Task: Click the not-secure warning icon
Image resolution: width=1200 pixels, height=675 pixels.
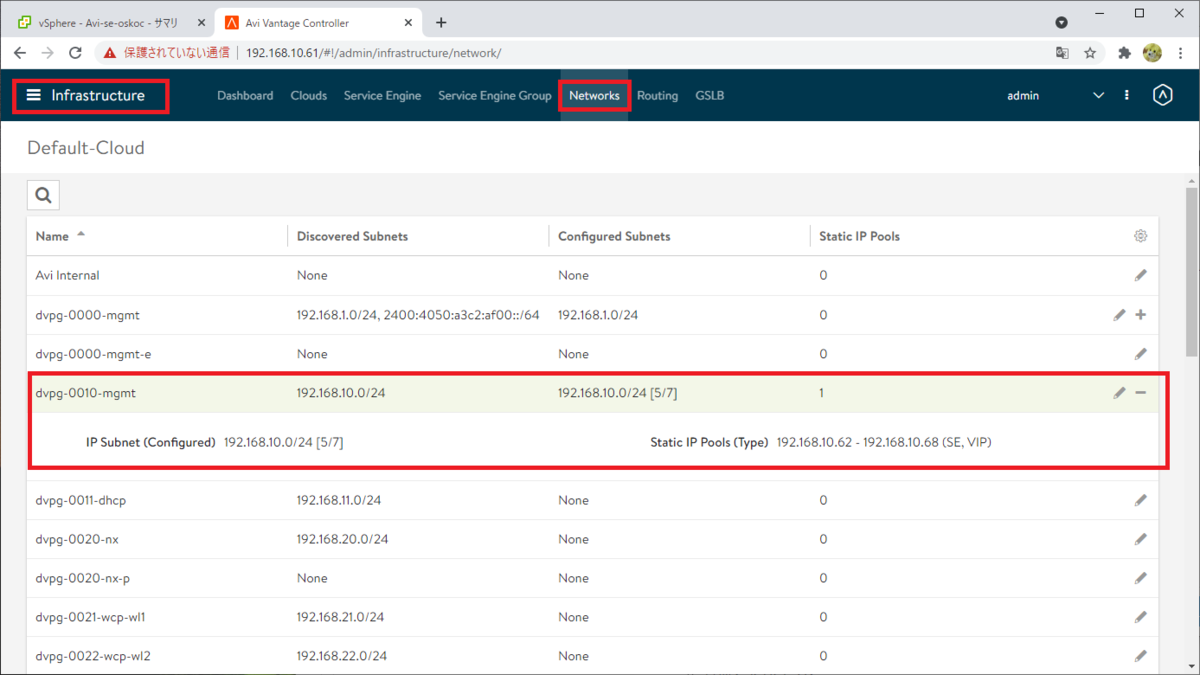Action: pos(110,53)
